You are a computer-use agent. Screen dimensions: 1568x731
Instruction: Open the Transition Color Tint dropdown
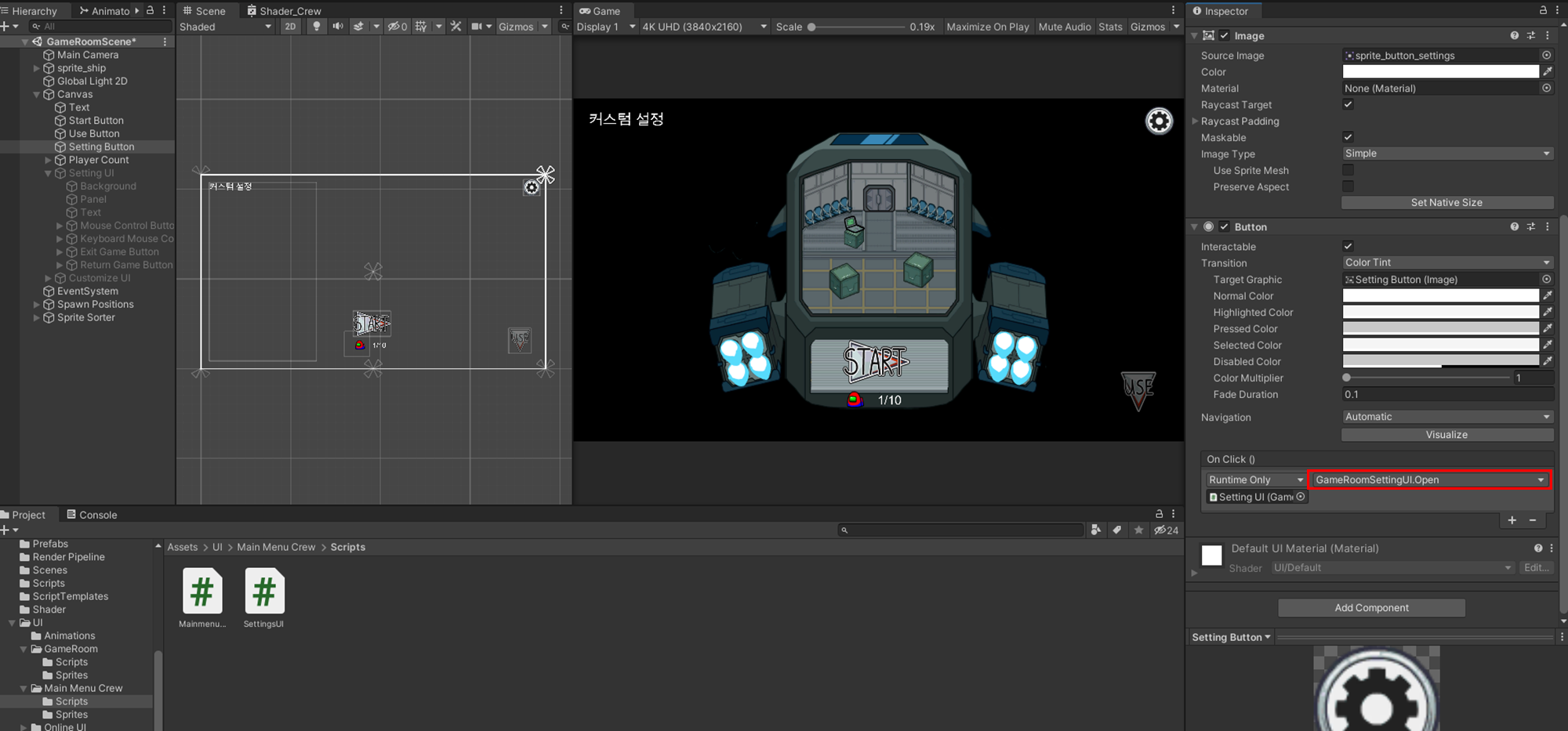tap(1447, 262)
